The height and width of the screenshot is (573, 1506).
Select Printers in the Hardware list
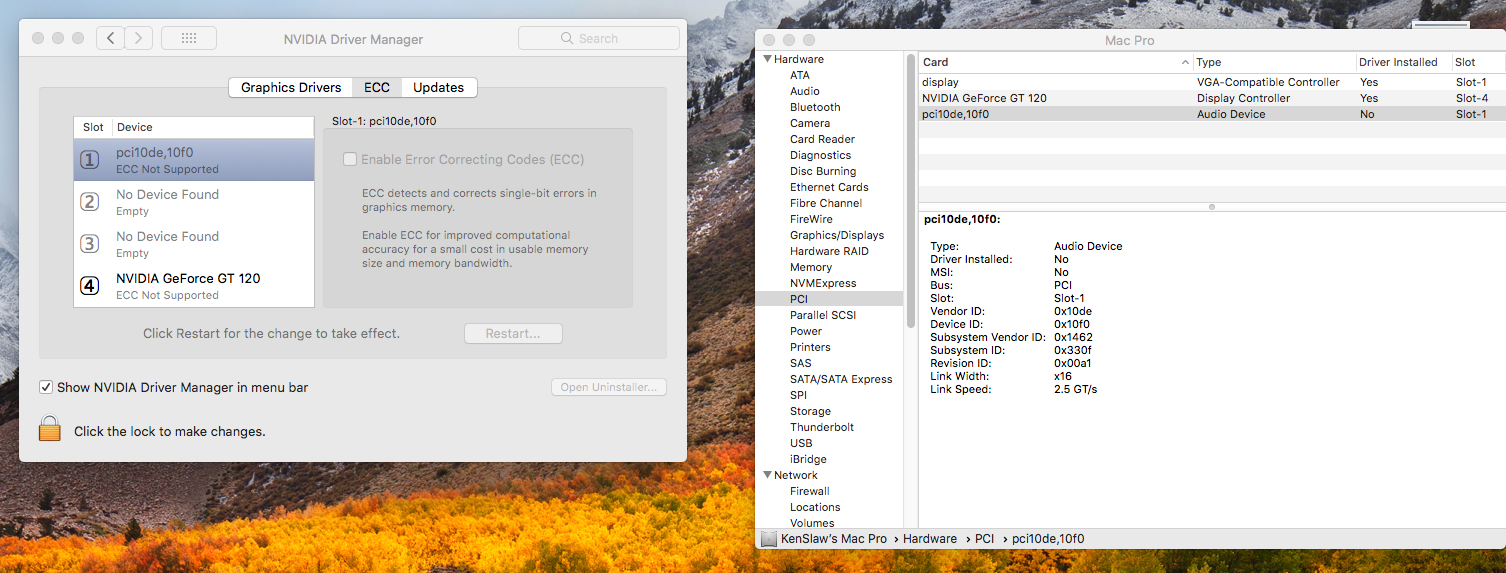pos(810,347)
